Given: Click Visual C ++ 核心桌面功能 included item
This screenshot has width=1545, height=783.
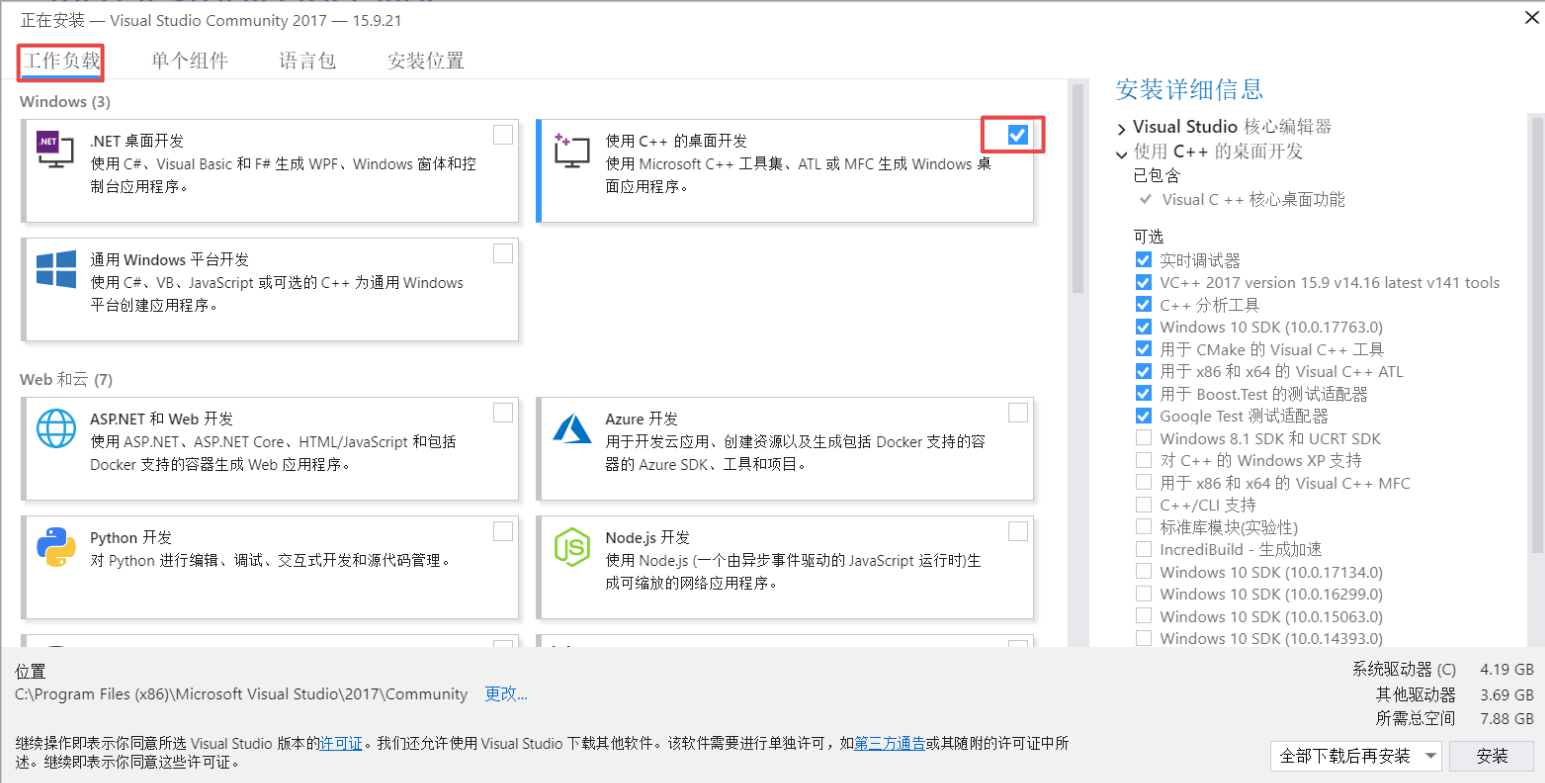Looking at the screenshot, I should coord(1253,200).
